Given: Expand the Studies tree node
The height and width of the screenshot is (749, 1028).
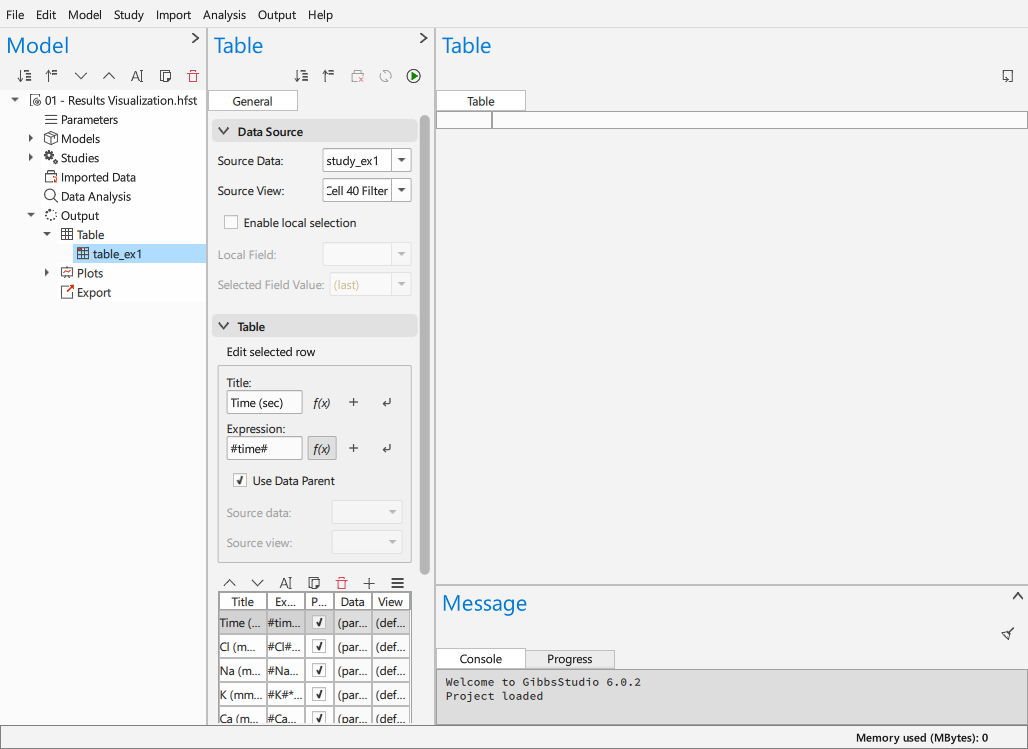Looking at the screenshot, I should click(x=31, y=157).
